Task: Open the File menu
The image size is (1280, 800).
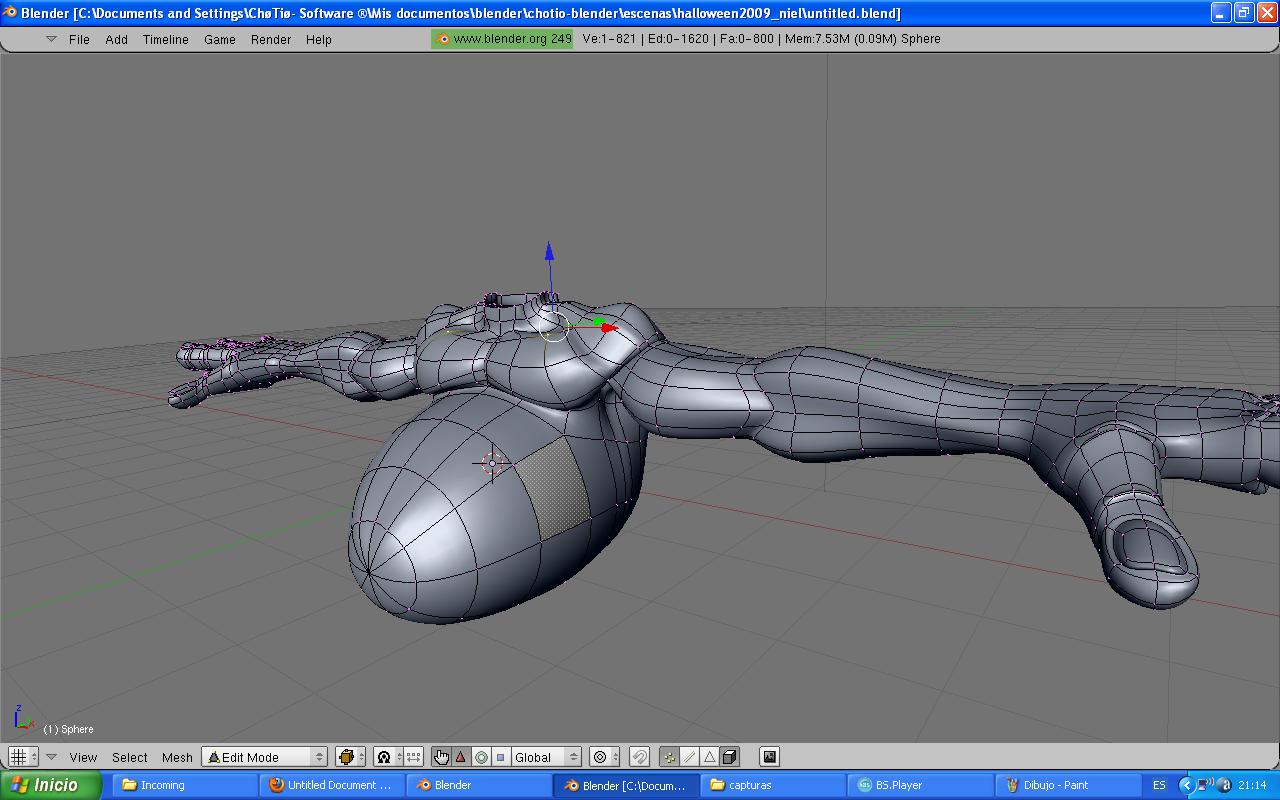Action: click(x=79, y=39)
